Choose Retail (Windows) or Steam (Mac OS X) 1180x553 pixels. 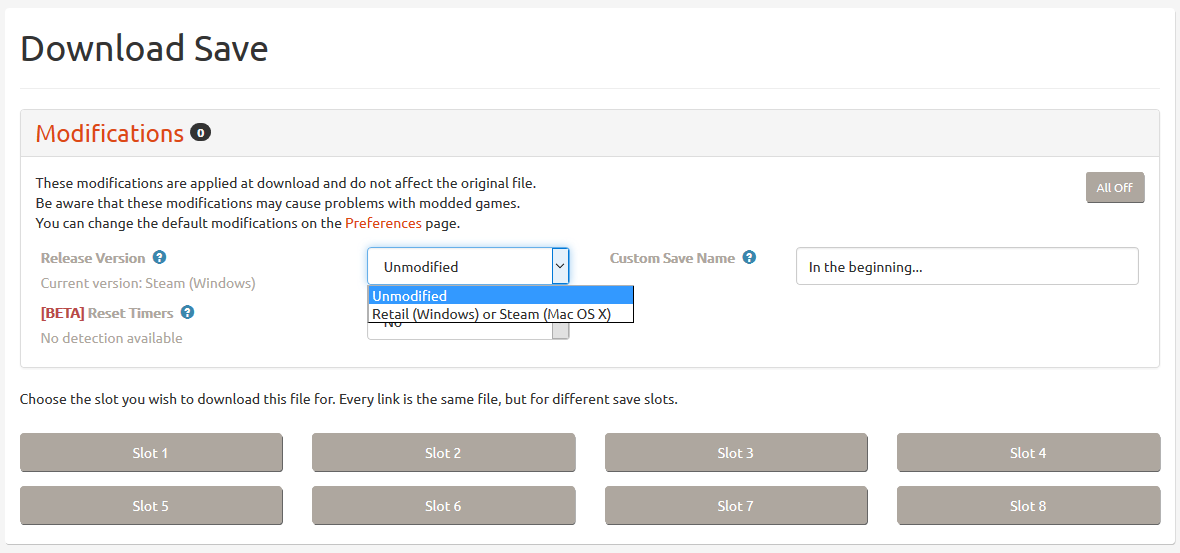coord(500,314)
